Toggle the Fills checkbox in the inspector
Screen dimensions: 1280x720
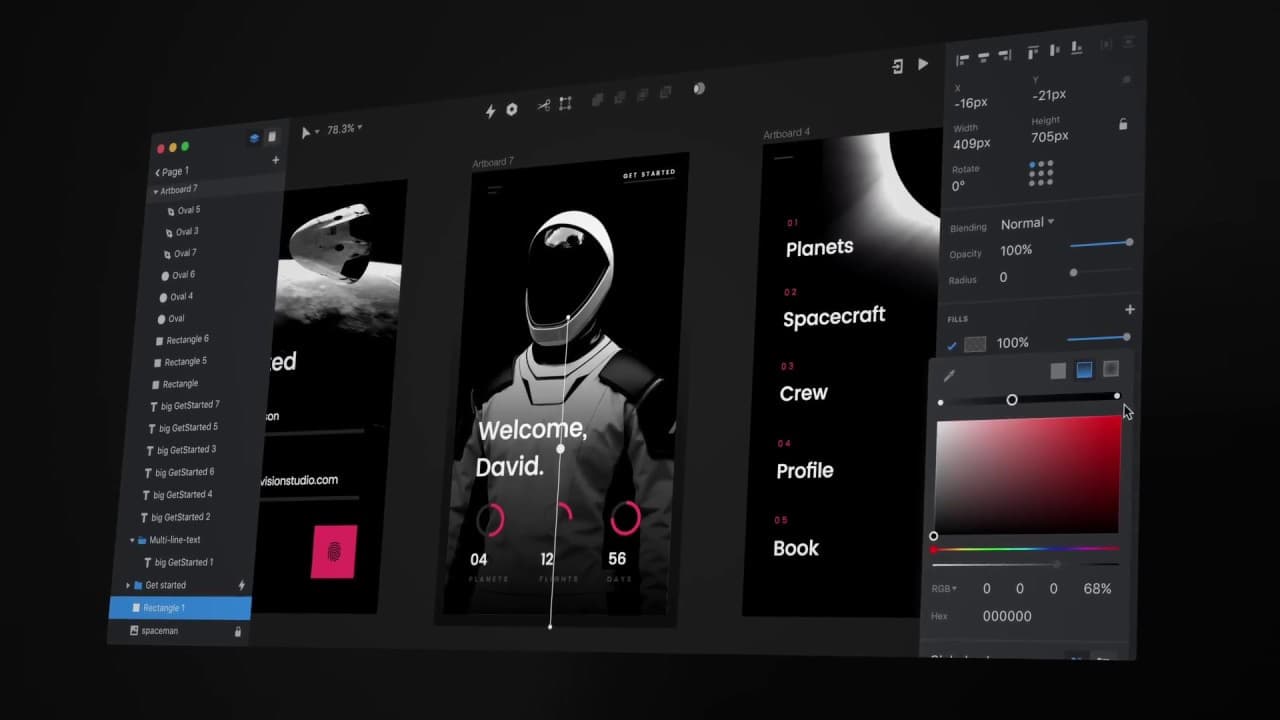(953, 343)
